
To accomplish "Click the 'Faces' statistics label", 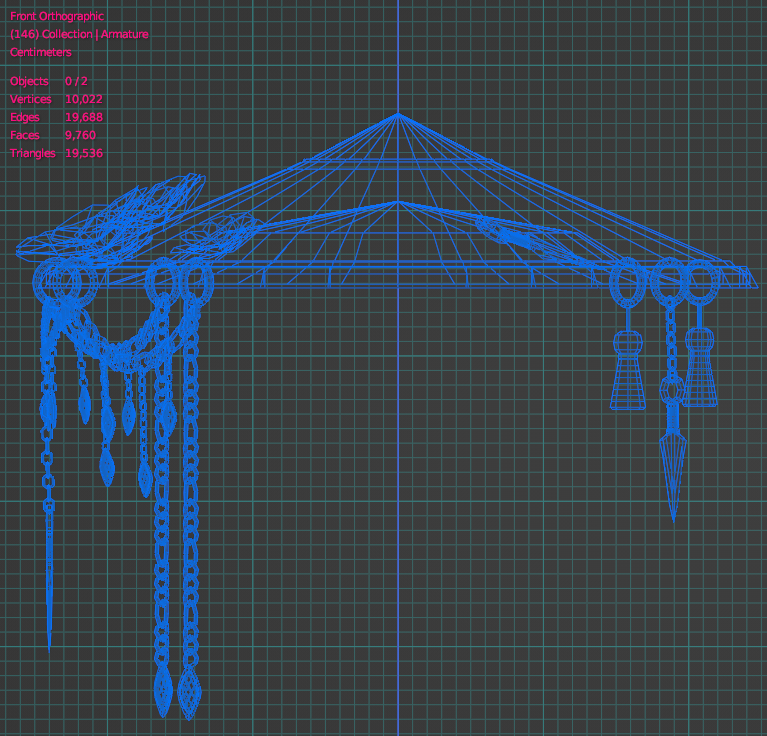I will pos(24,135).
